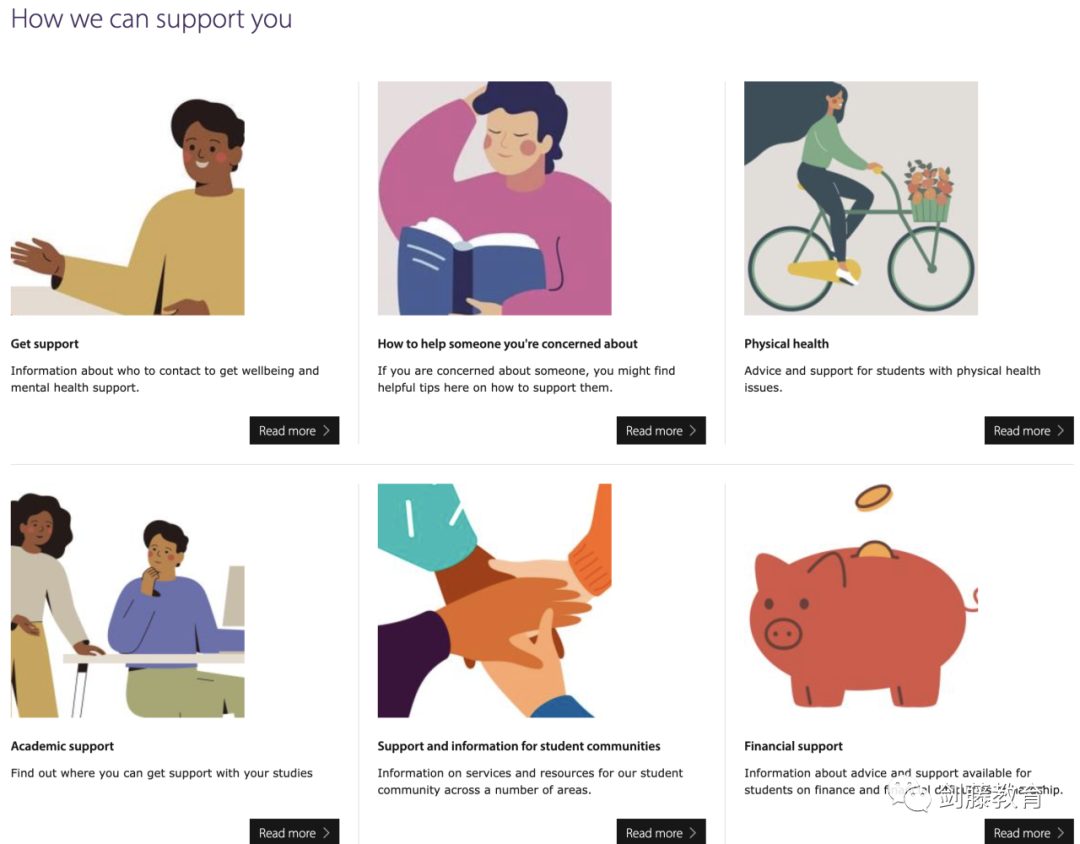Click the WeChat watermark logo icon
This screenshot has height=844, width=1080.
(909, 796)
